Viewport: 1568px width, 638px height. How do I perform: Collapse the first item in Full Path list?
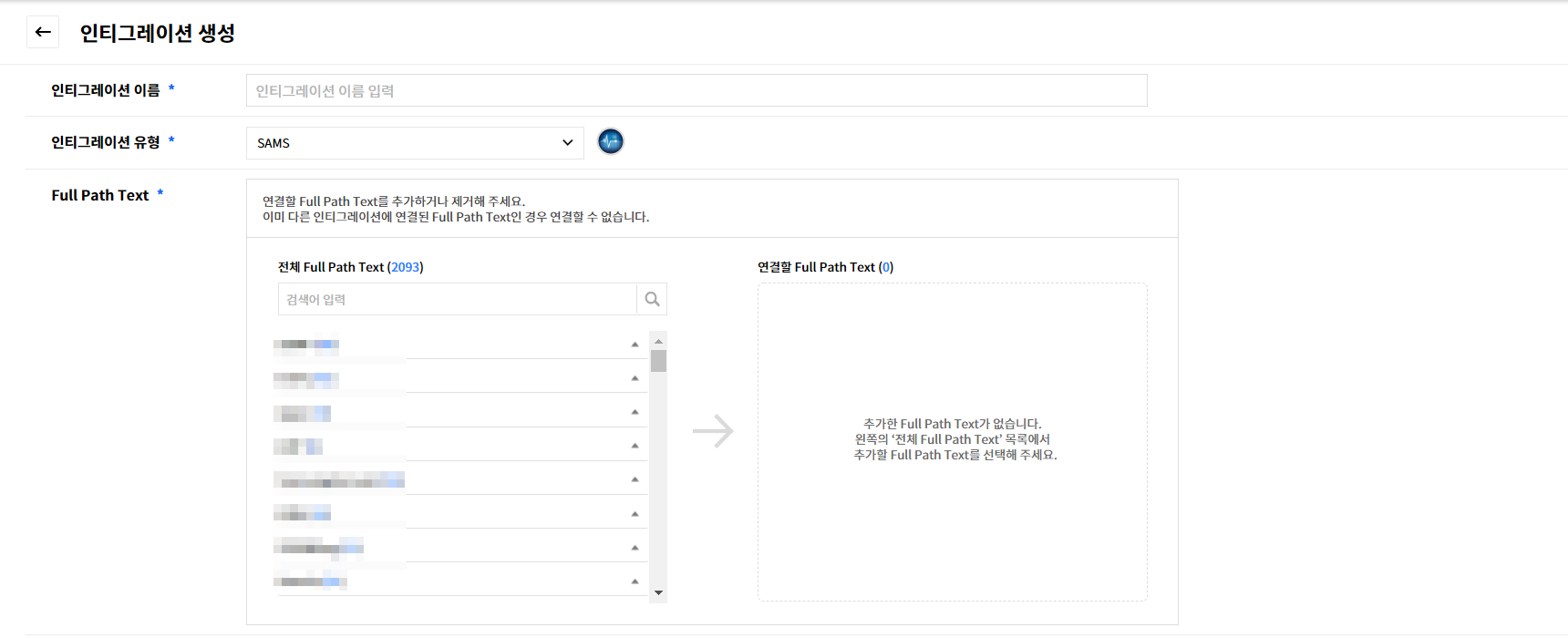point(634,345)
